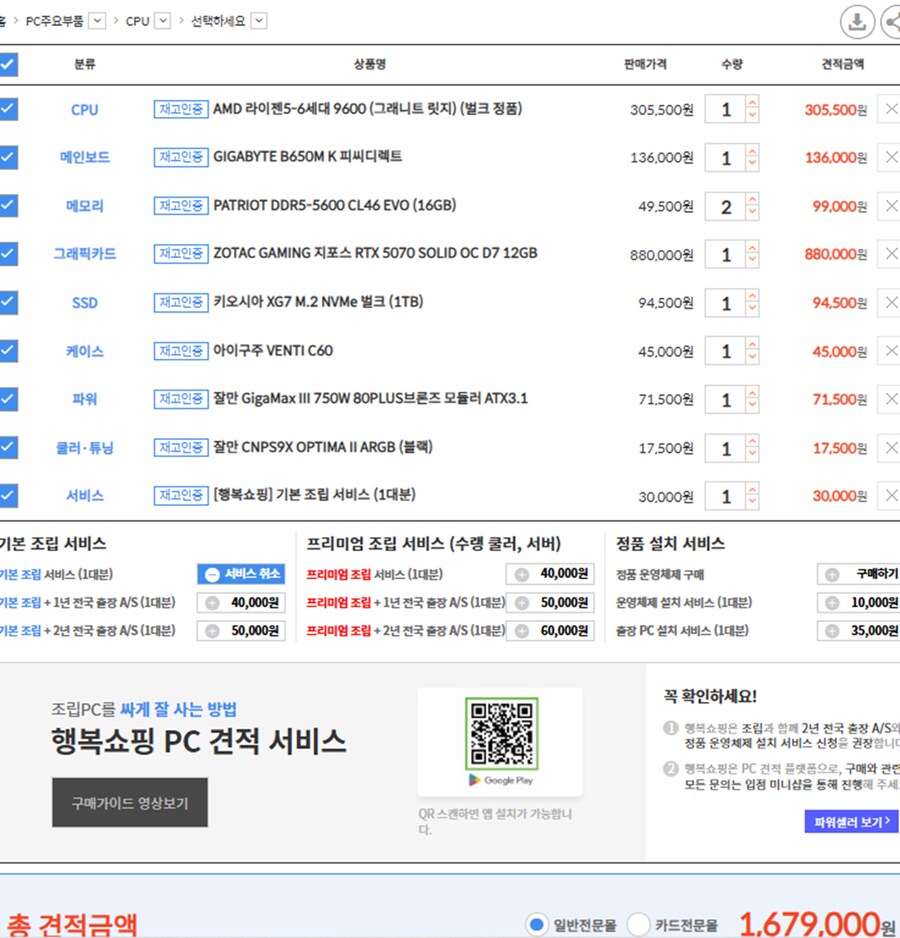Click the 쿨러·튜닝 quantity input field
The image size is (900, 938).
tap(725, 448)
